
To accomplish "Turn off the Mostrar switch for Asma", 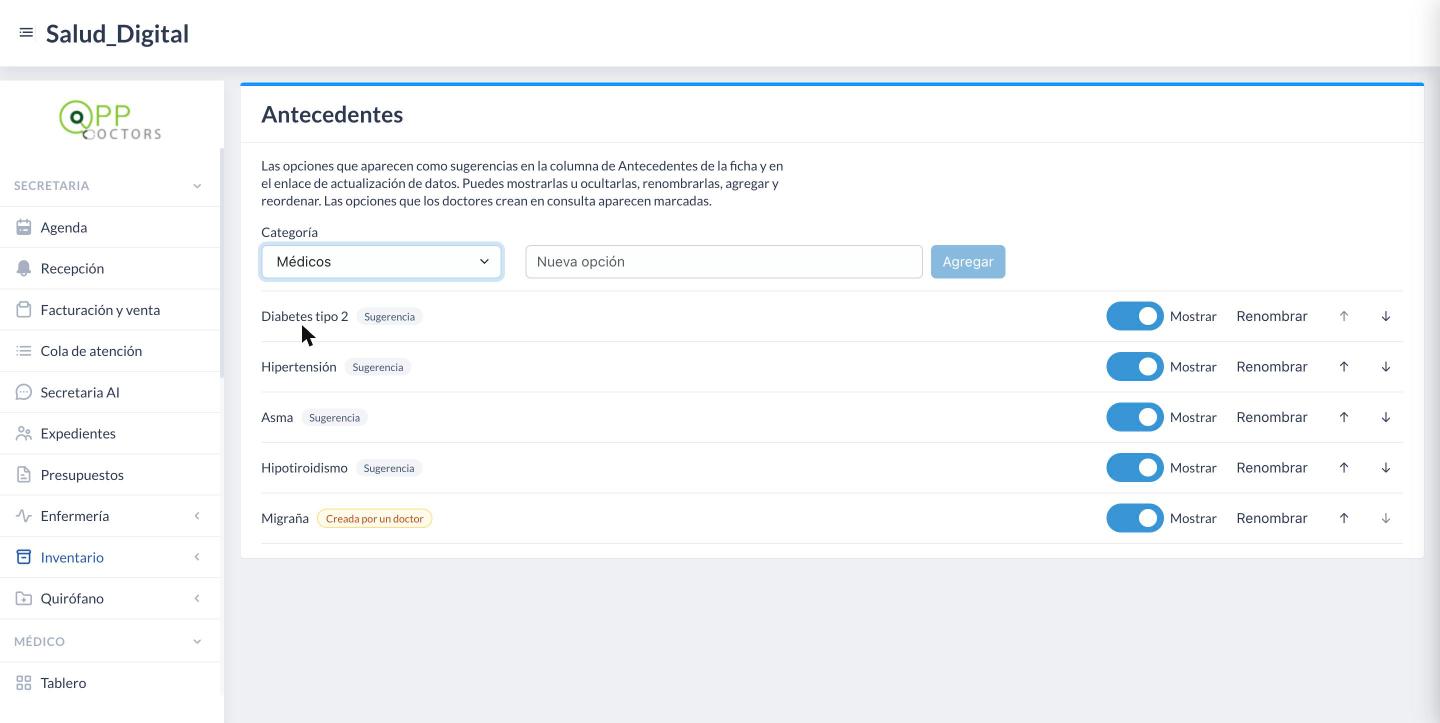I will 1135,417.
